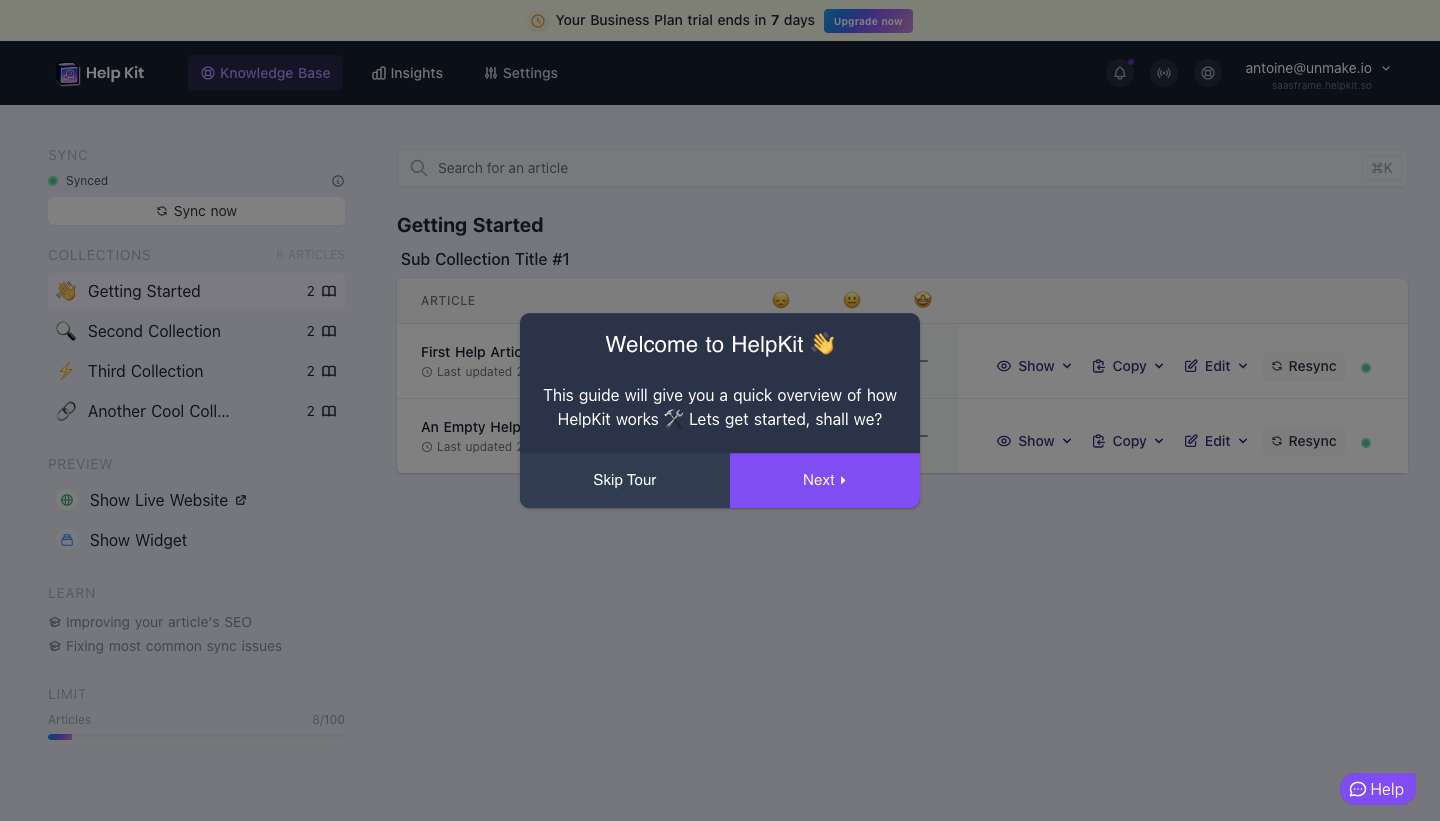
Task: Click the Upgrade now button
Action: [868, 21]
